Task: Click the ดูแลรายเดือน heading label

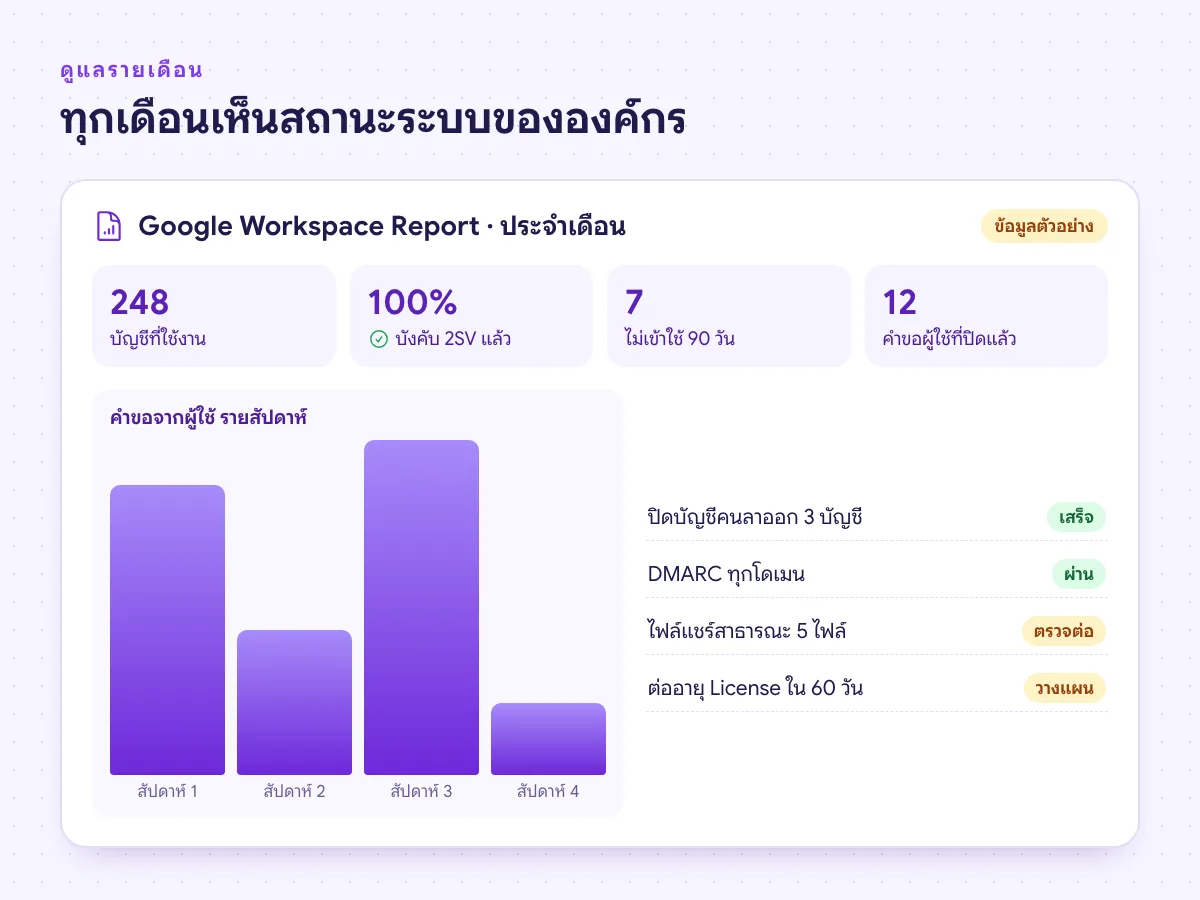Action: (131, 70)
